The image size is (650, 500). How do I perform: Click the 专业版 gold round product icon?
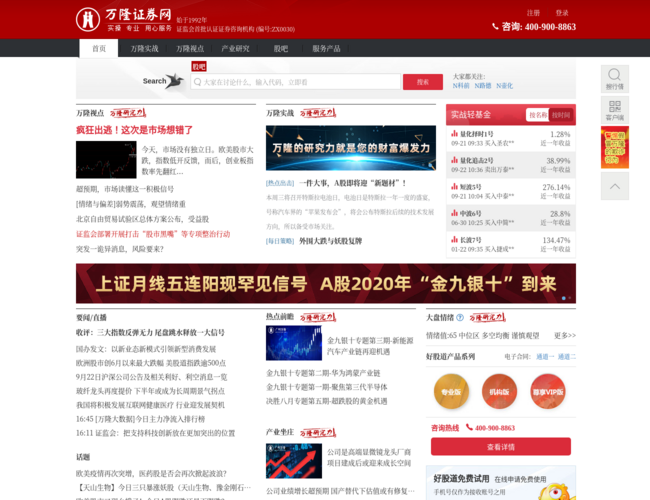pyautogui.click(x=451, y=391)
